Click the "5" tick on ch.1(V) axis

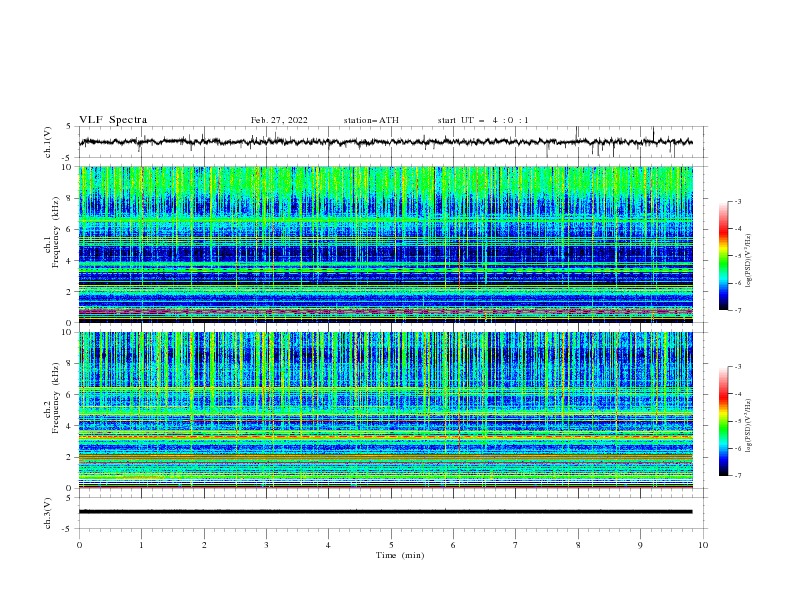coord(69,126)
